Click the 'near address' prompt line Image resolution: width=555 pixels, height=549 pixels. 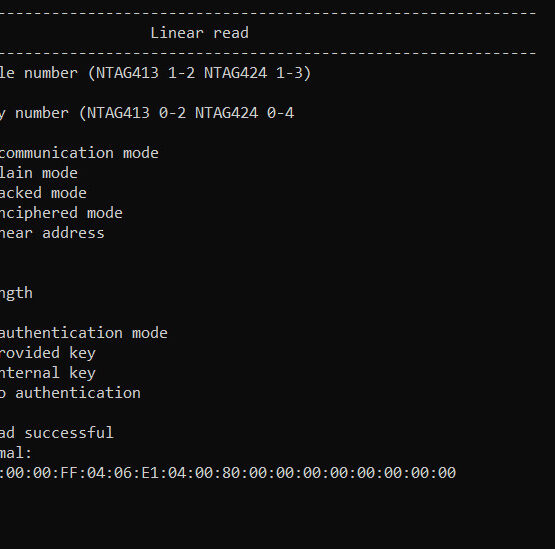pos(52,233)
